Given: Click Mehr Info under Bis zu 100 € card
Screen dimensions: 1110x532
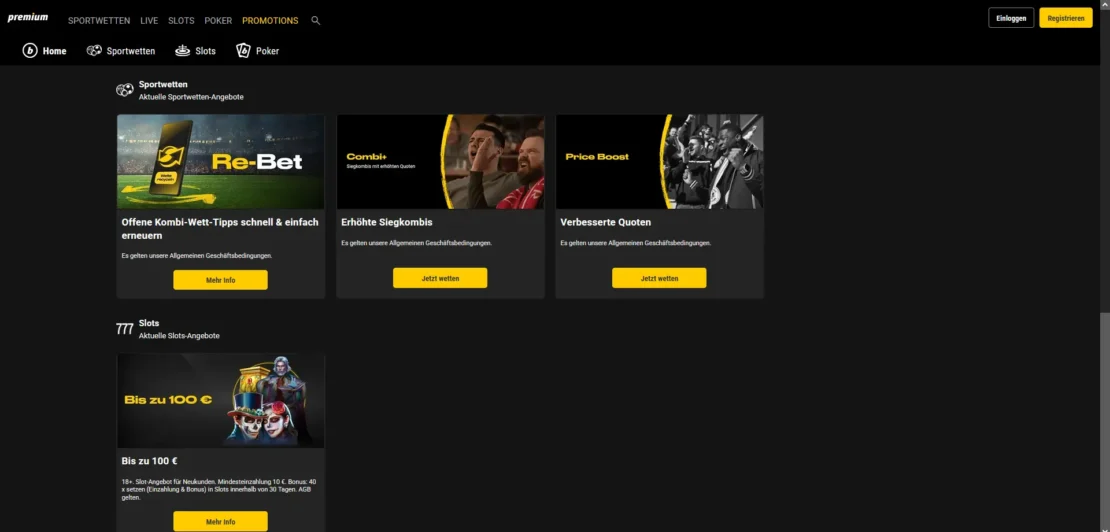Looking at the screenshot, I should tap(220, 521).
